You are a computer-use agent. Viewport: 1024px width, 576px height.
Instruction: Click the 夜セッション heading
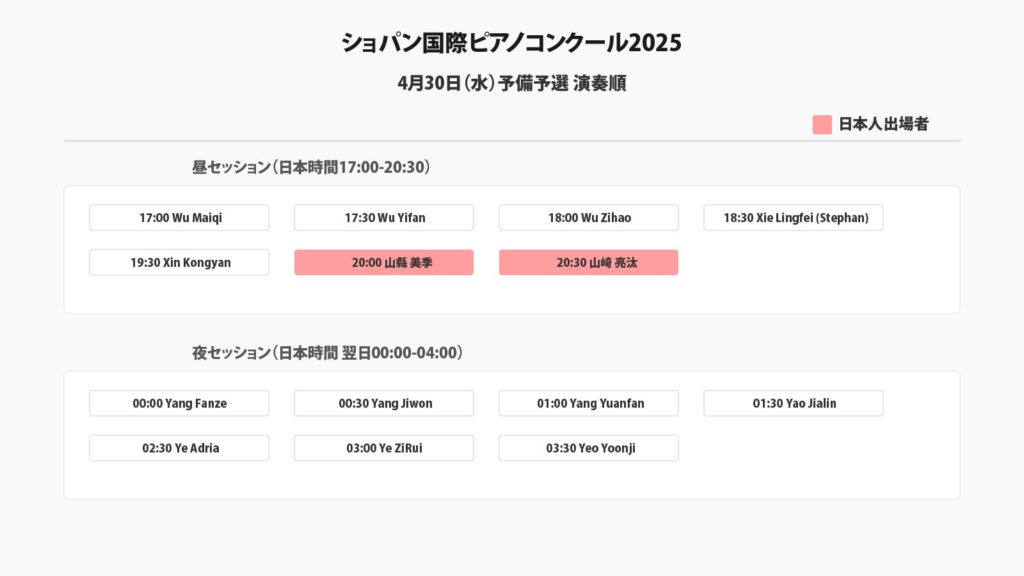pos(327,353)
